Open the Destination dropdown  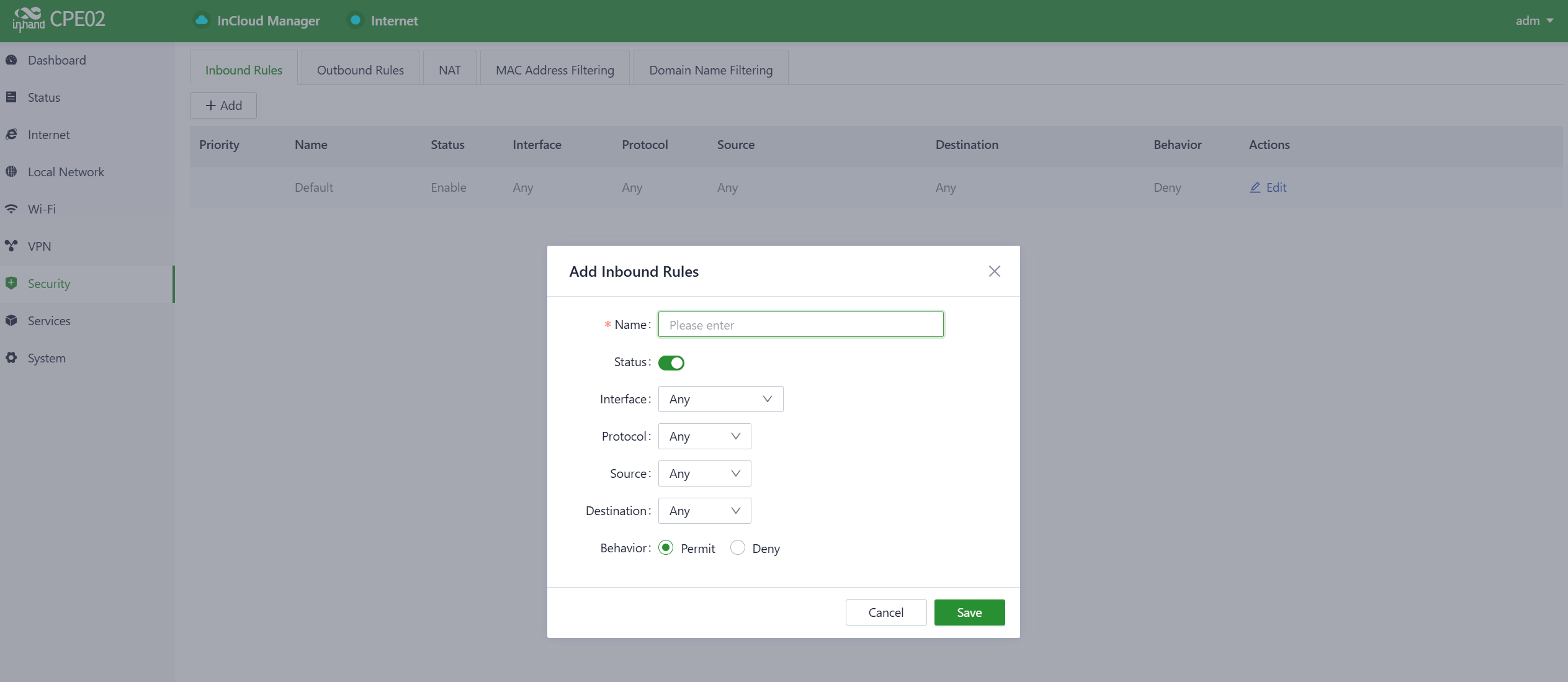point(704,511)
